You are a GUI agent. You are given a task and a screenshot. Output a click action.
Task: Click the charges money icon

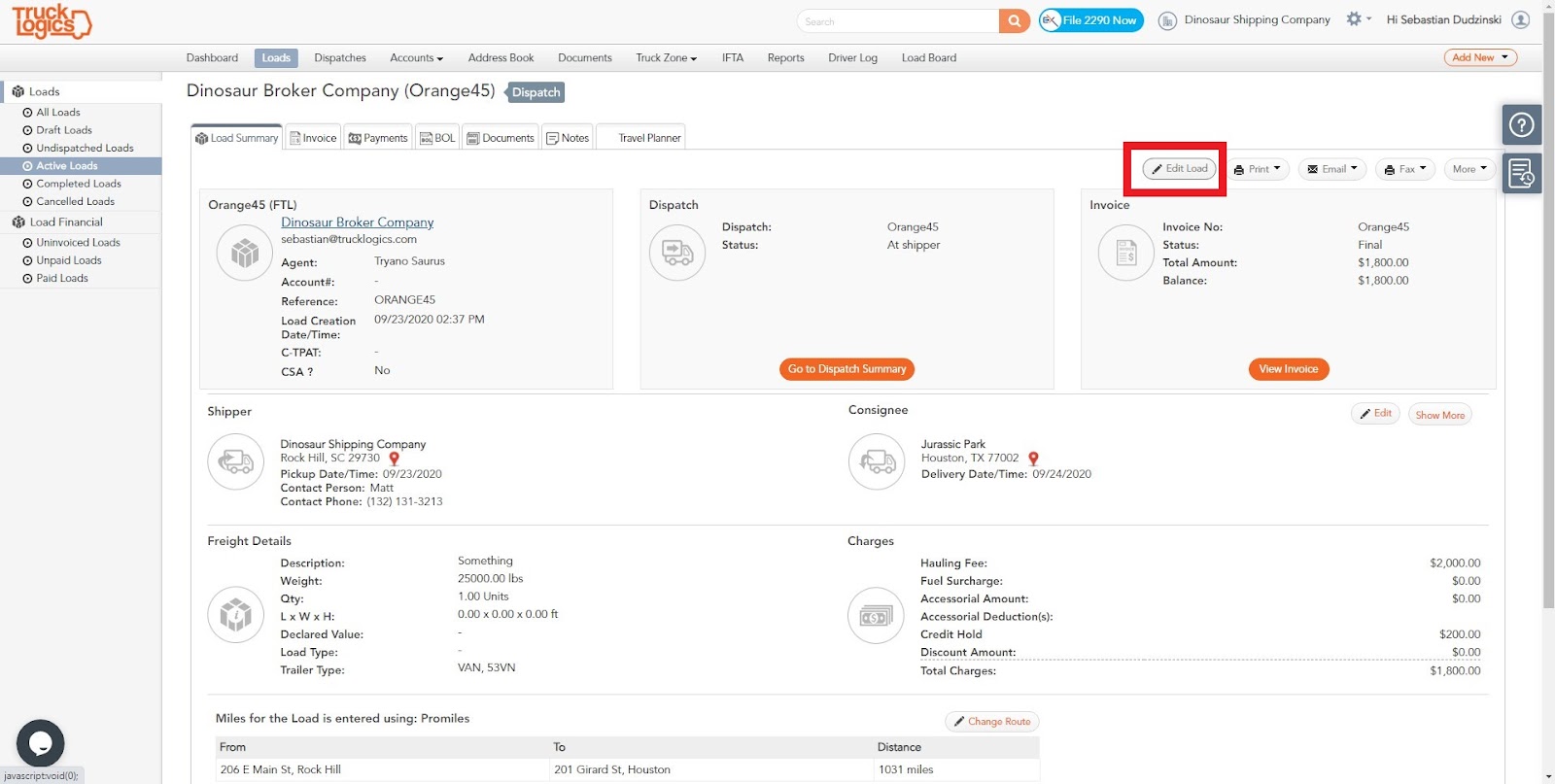[x=877, y=615]
